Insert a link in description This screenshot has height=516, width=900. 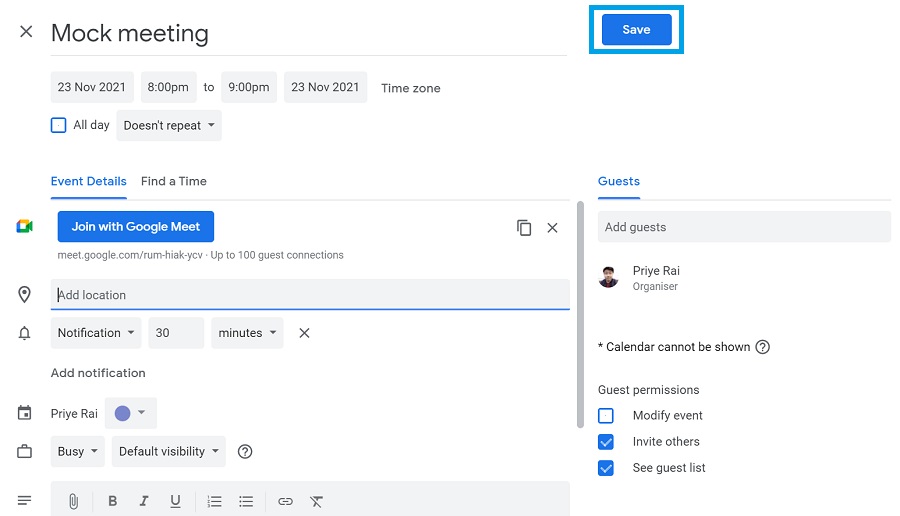point(285,502)
